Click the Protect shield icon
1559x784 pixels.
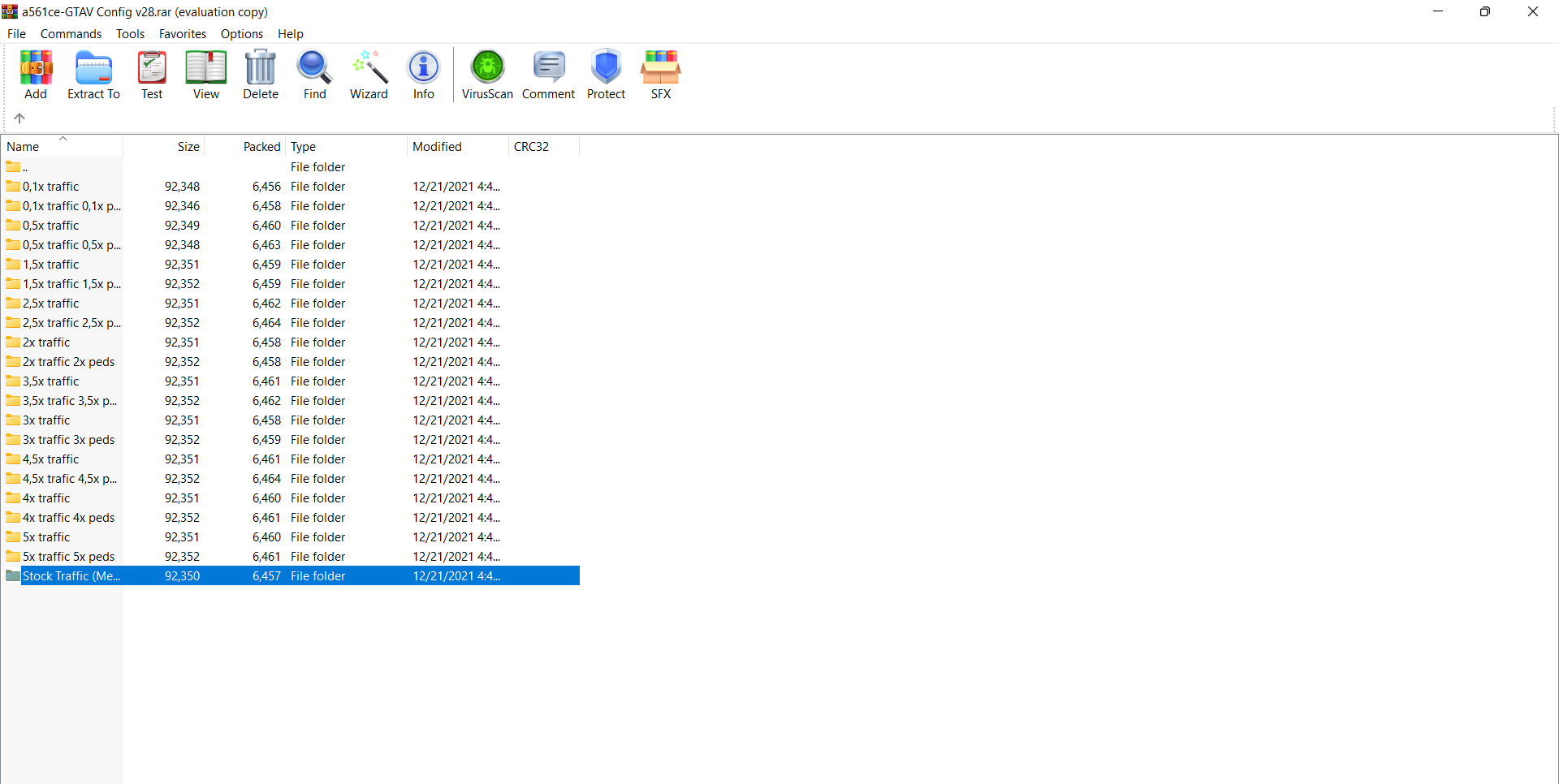(x=606, y=67)
